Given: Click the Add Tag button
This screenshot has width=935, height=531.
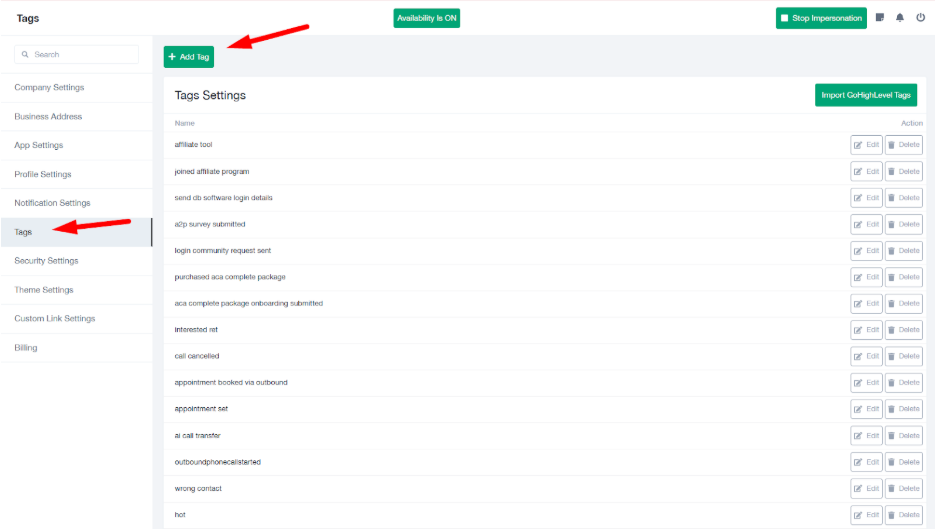Looking at the screenshot, I should pos(189,57).
